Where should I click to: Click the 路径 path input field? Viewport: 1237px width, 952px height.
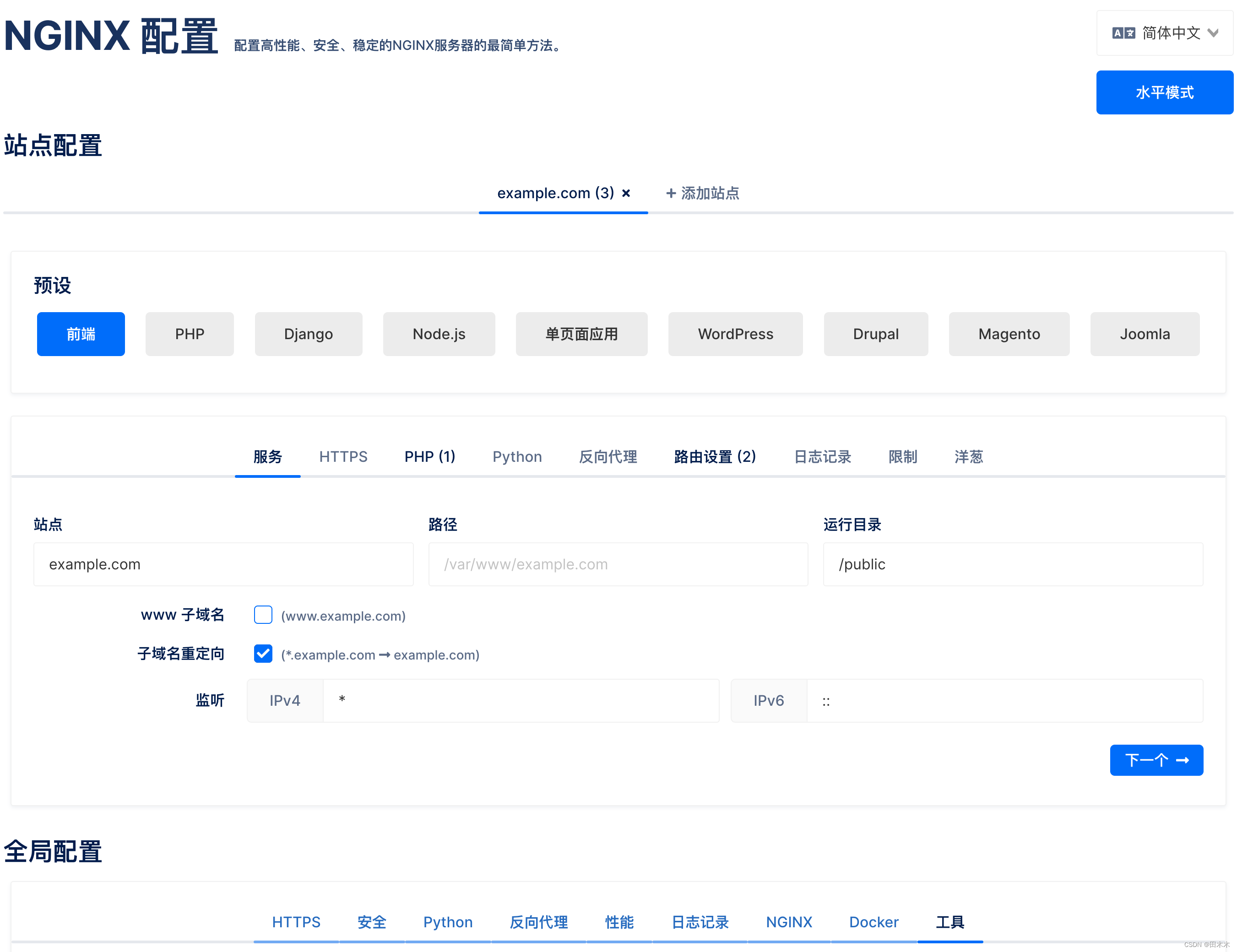(x=618, y=565)
